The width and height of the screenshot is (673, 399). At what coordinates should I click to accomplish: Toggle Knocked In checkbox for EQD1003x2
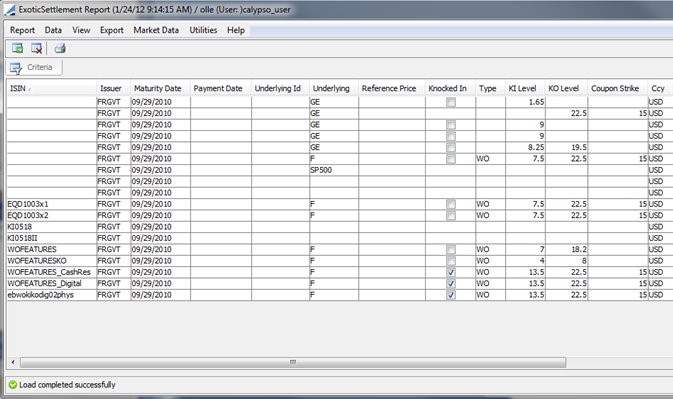coord(451,215)
